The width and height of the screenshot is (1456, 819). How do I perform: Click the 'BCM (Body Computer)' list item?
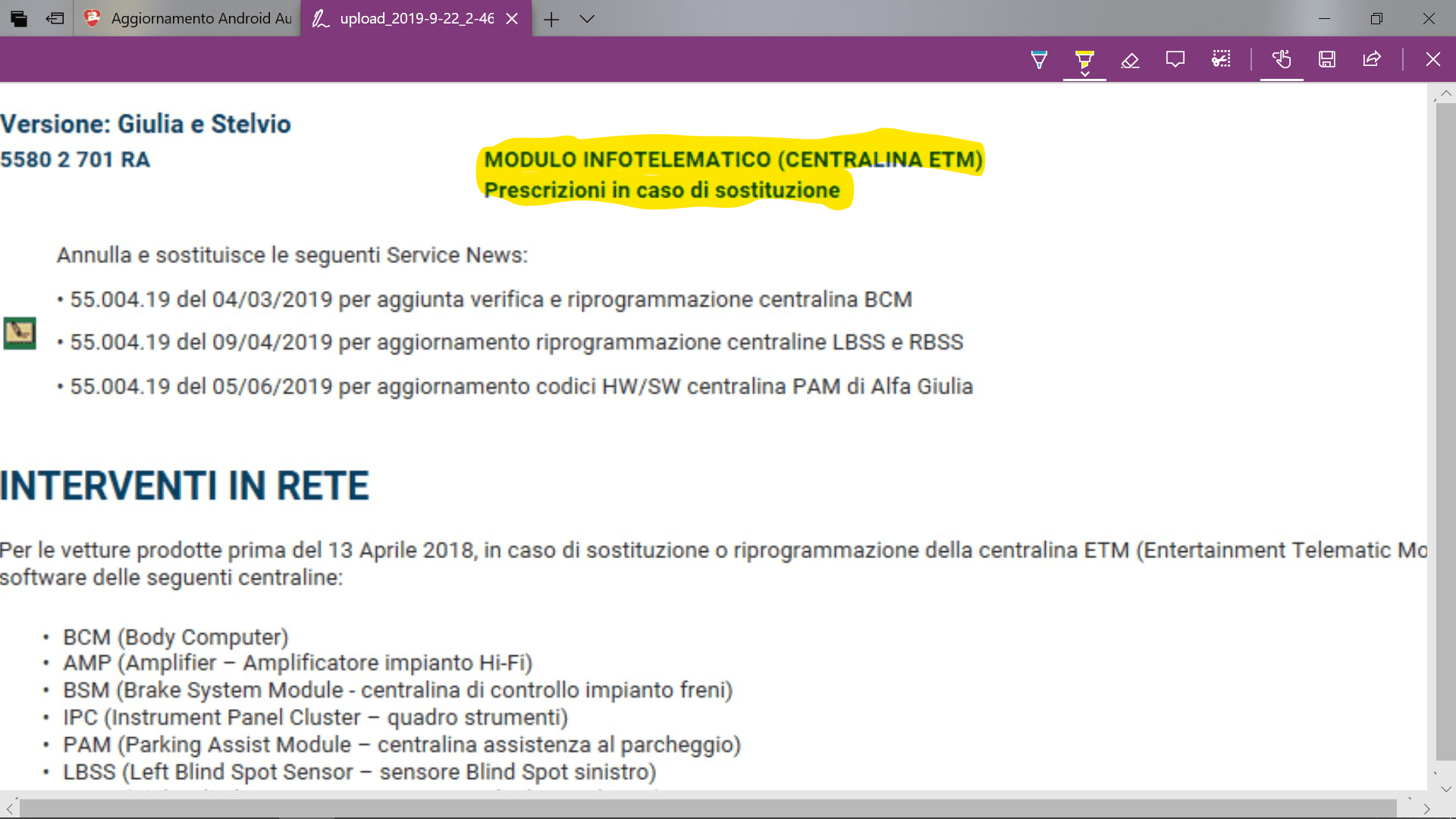176,637
